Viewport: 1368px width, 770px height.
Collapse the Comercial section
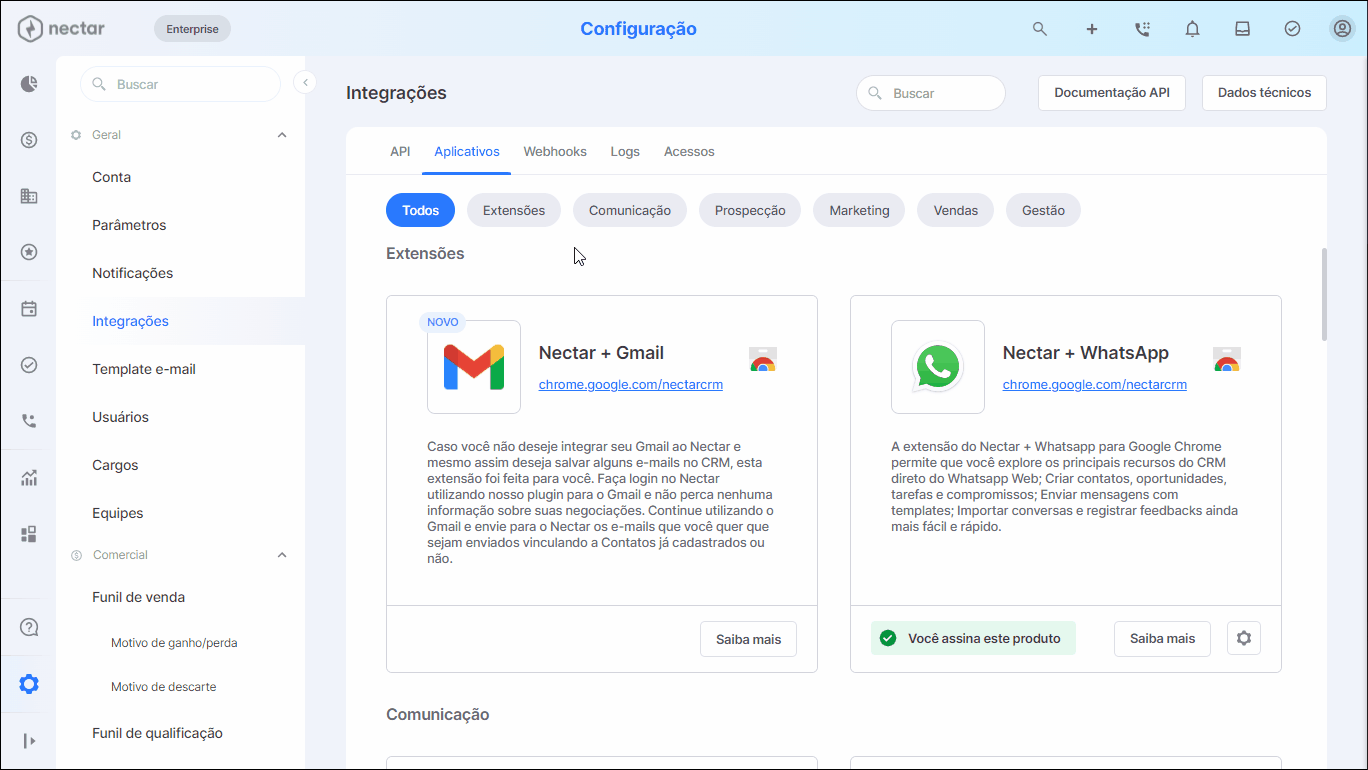pyautogui.click(x=282, y=555)
